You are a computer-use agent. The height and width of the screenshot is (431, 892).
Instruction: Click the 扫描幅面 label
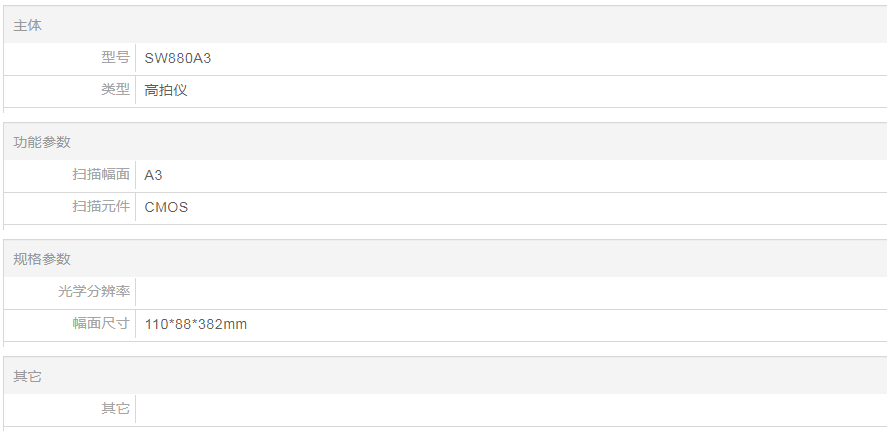pos(101,175)
